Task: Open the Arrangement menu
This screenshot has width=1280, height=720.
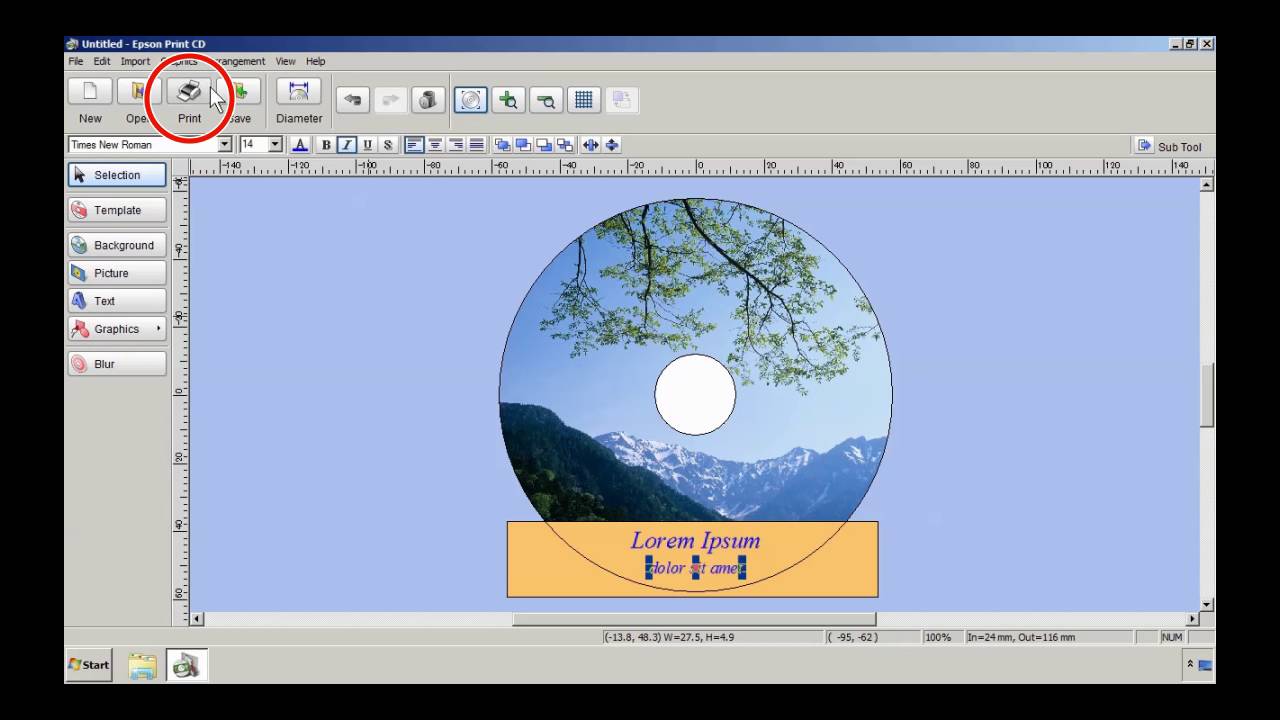Action: 235,61
